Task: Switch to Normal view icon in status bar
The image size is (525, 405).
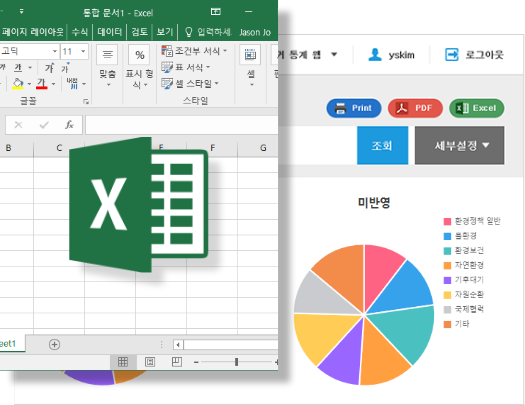Action: [x=123, y=361]
